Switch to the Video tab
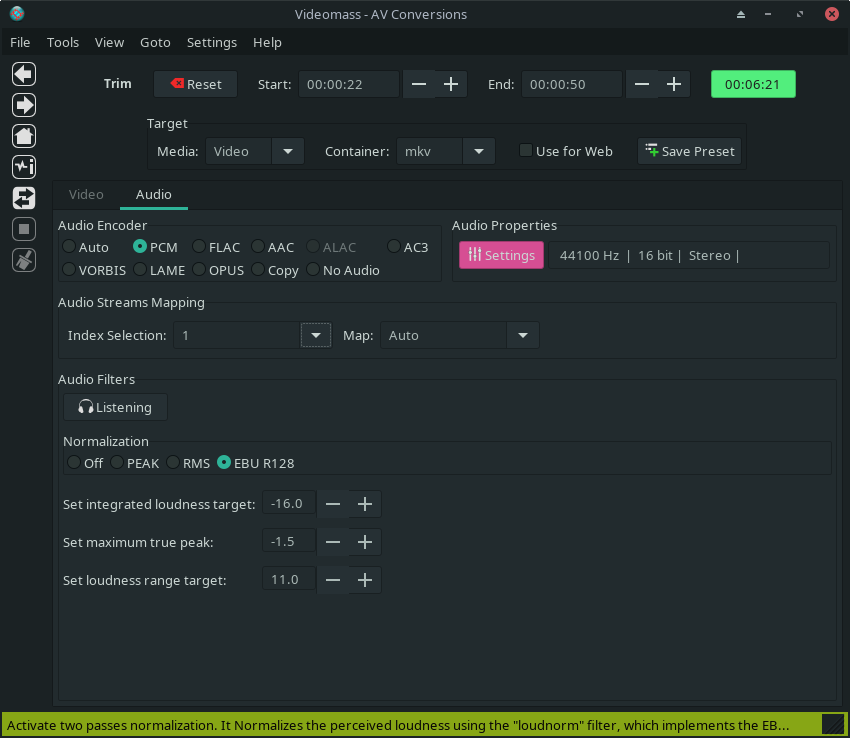Screen dimensions: 850x738 point(86,195)
